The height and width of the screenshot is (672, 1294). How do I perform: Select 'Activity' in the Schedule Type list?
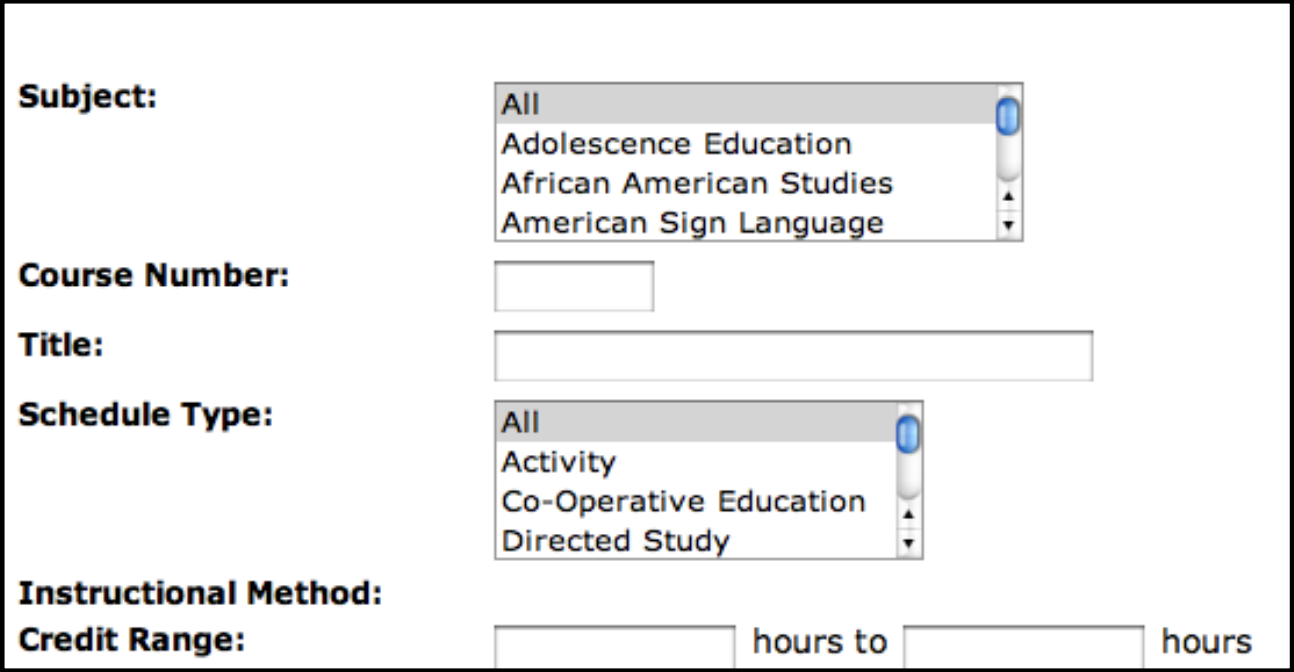600,463
